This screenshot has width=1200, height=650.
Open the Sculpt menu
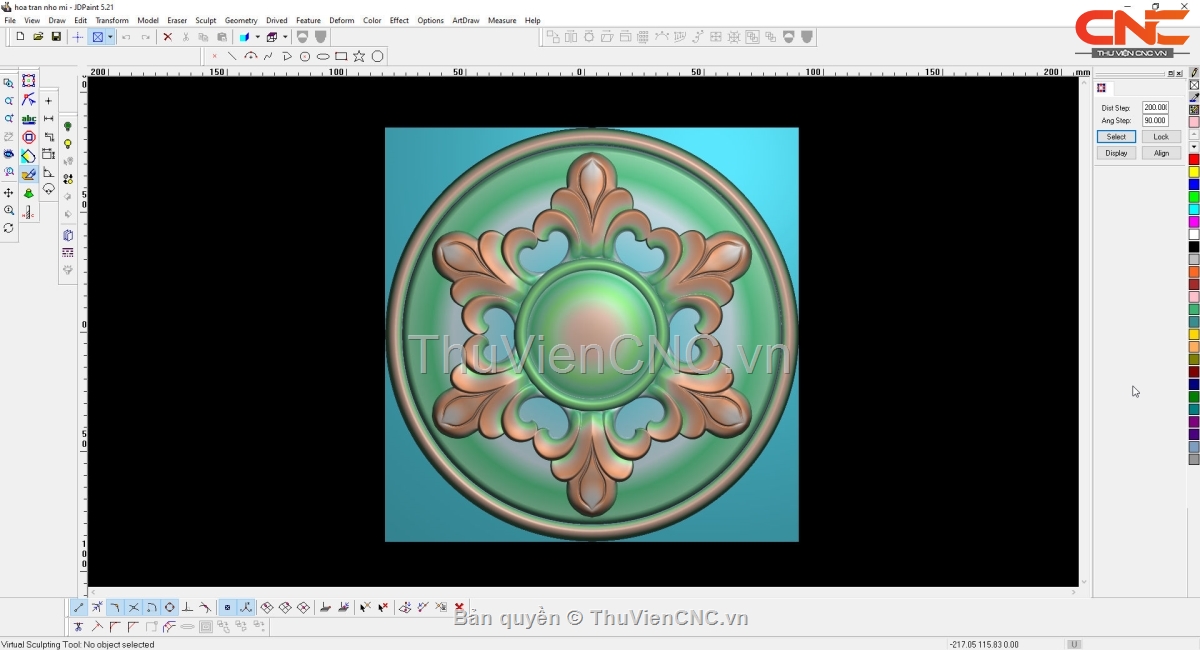205,20
